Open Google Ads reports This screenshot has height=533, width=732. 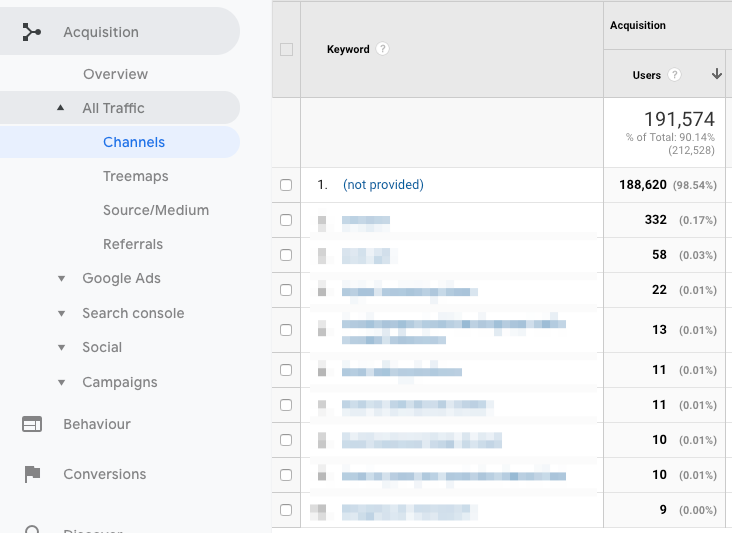(121, 278)
